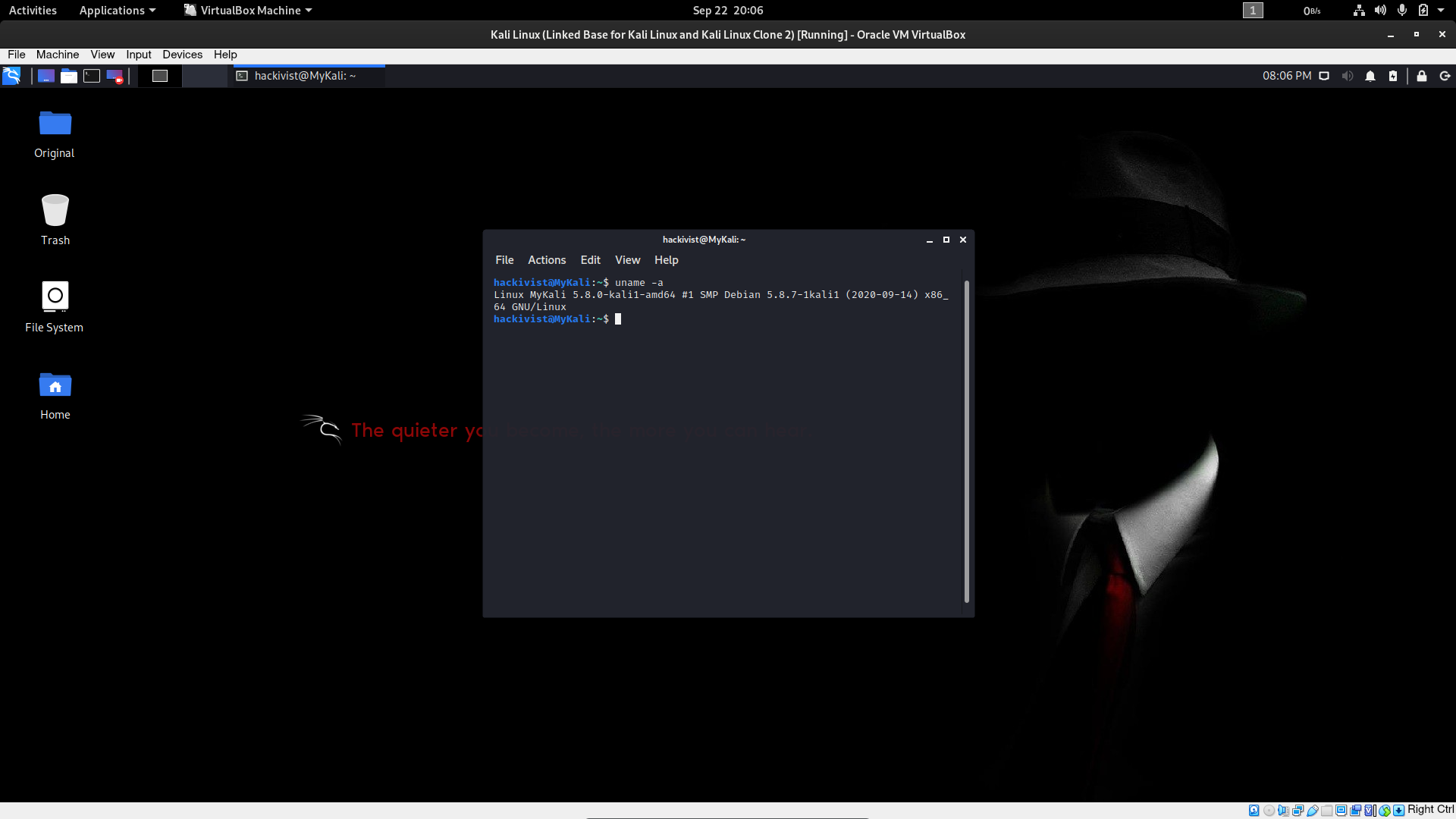This screenshot has height=819, width=1456.
Task: Click the screen recorder panel launcher
Action: (x=115, y=76)
